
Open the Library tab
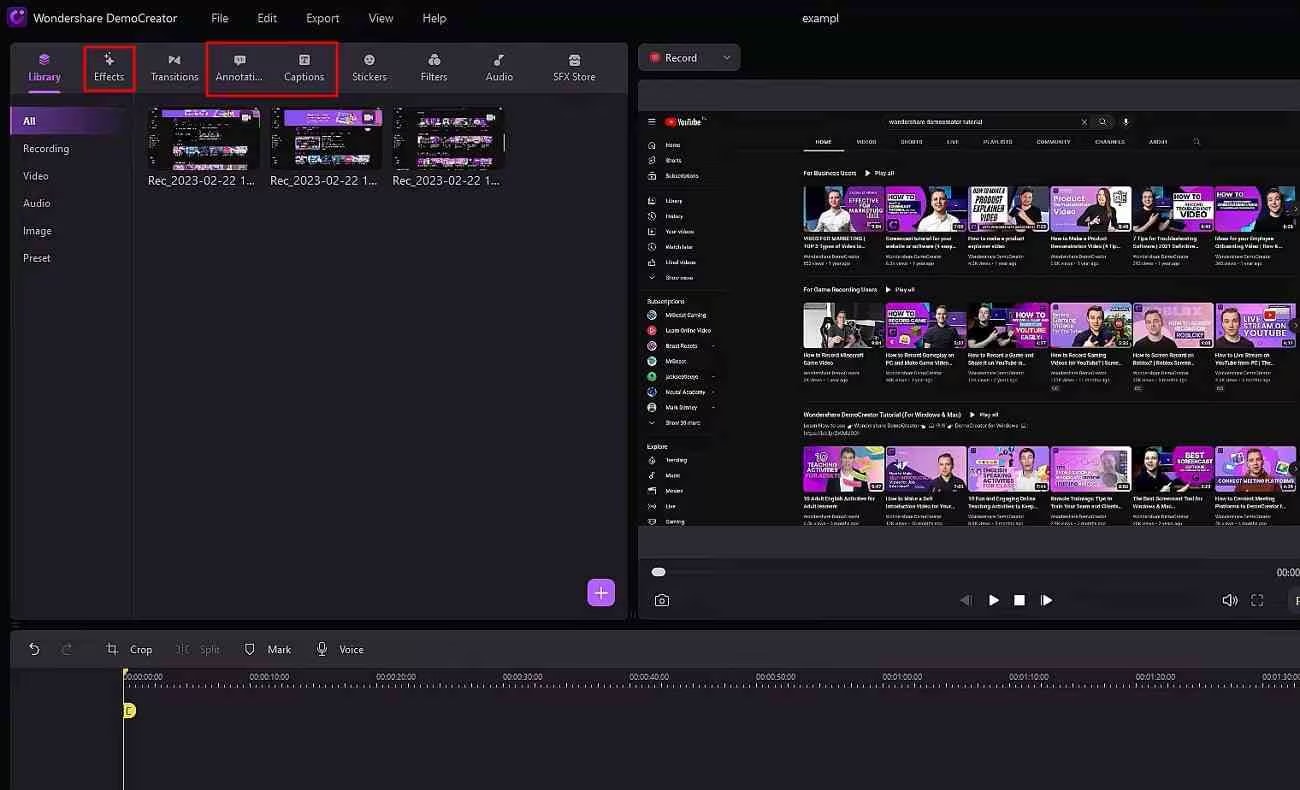(44, 68)
